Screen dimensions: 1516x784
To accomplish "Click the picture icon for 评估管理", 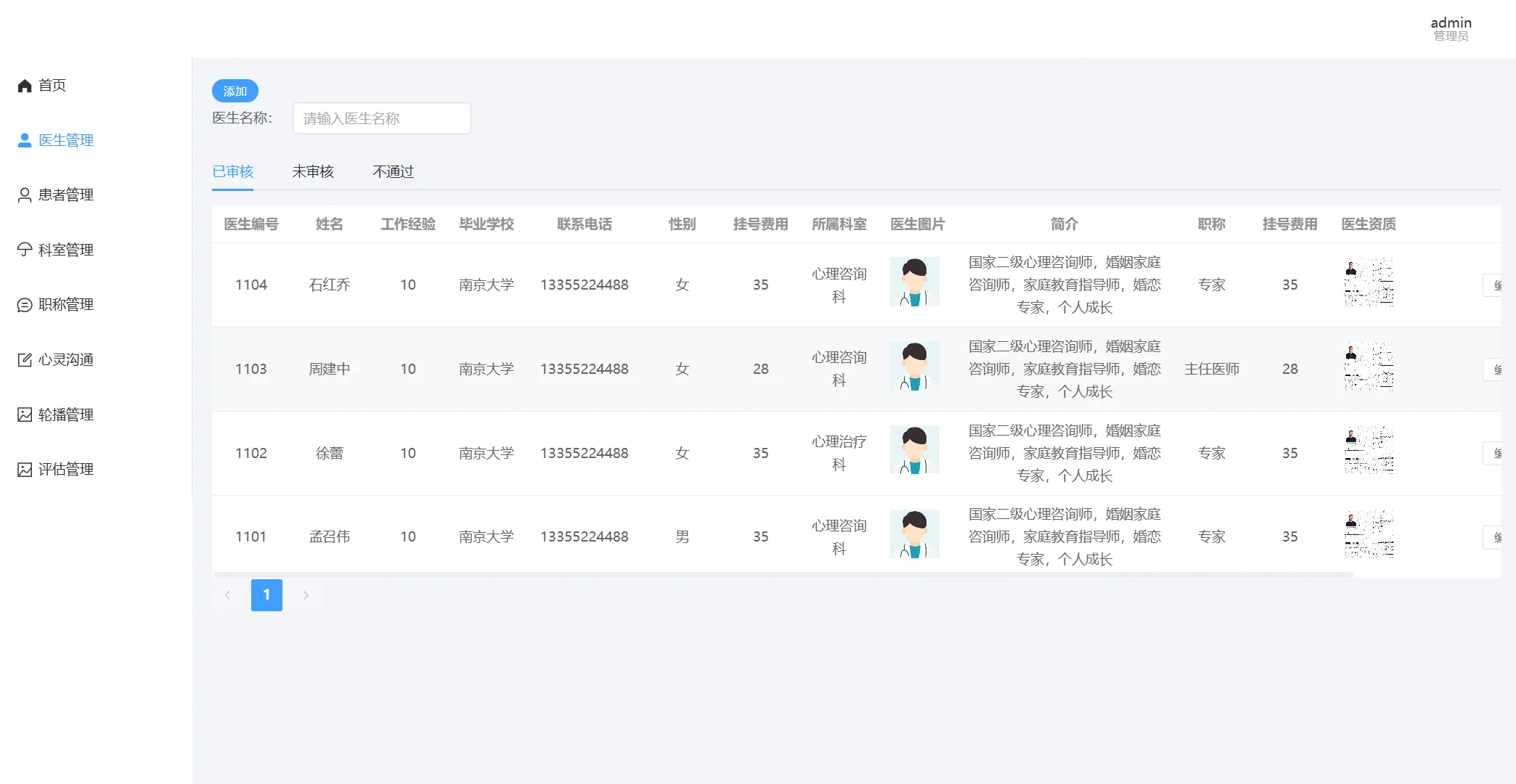I will tap(25, 470).
